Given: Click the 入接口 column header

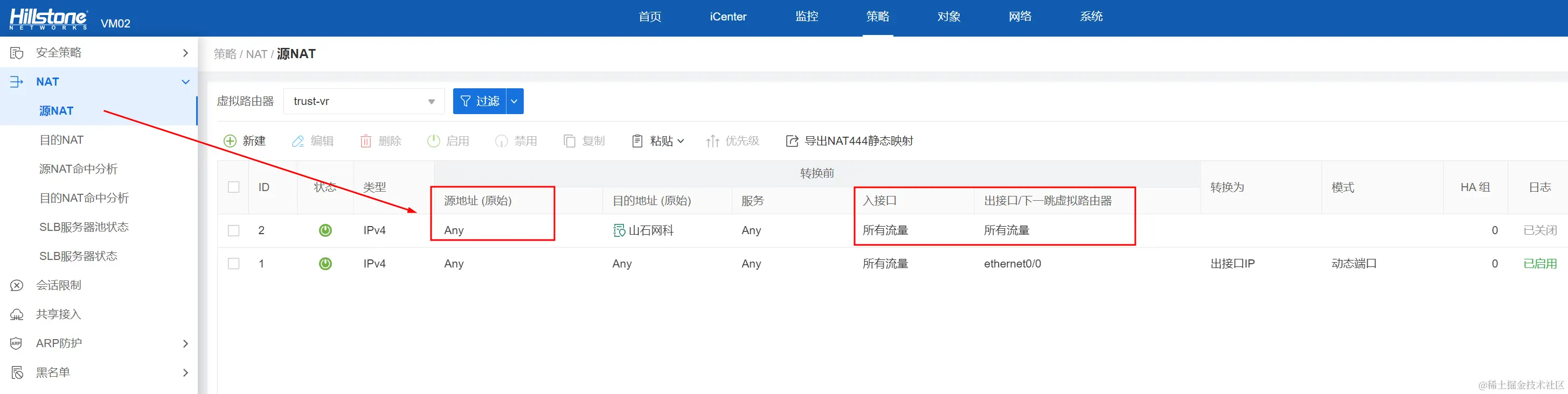Looking at the screenshot, I should click(879, 201).
